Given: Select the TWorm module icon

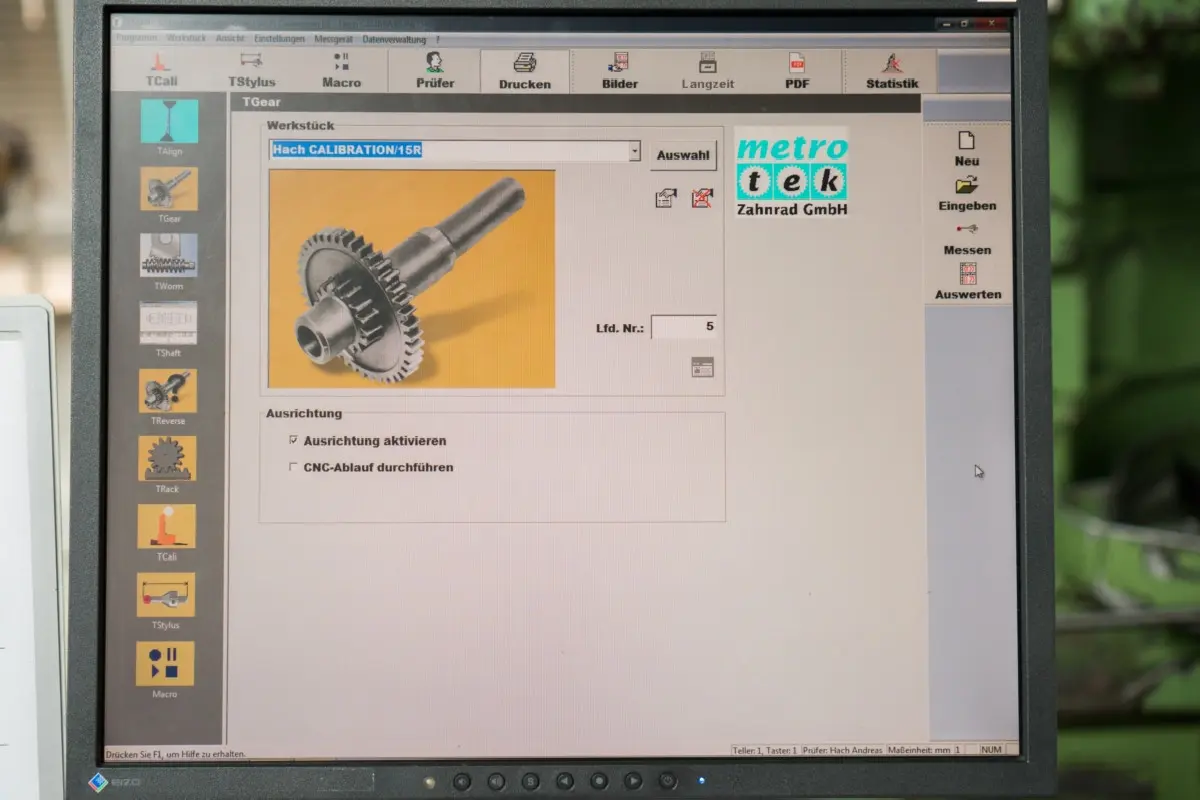Looking at the screenshot, I should click(168, 256).
